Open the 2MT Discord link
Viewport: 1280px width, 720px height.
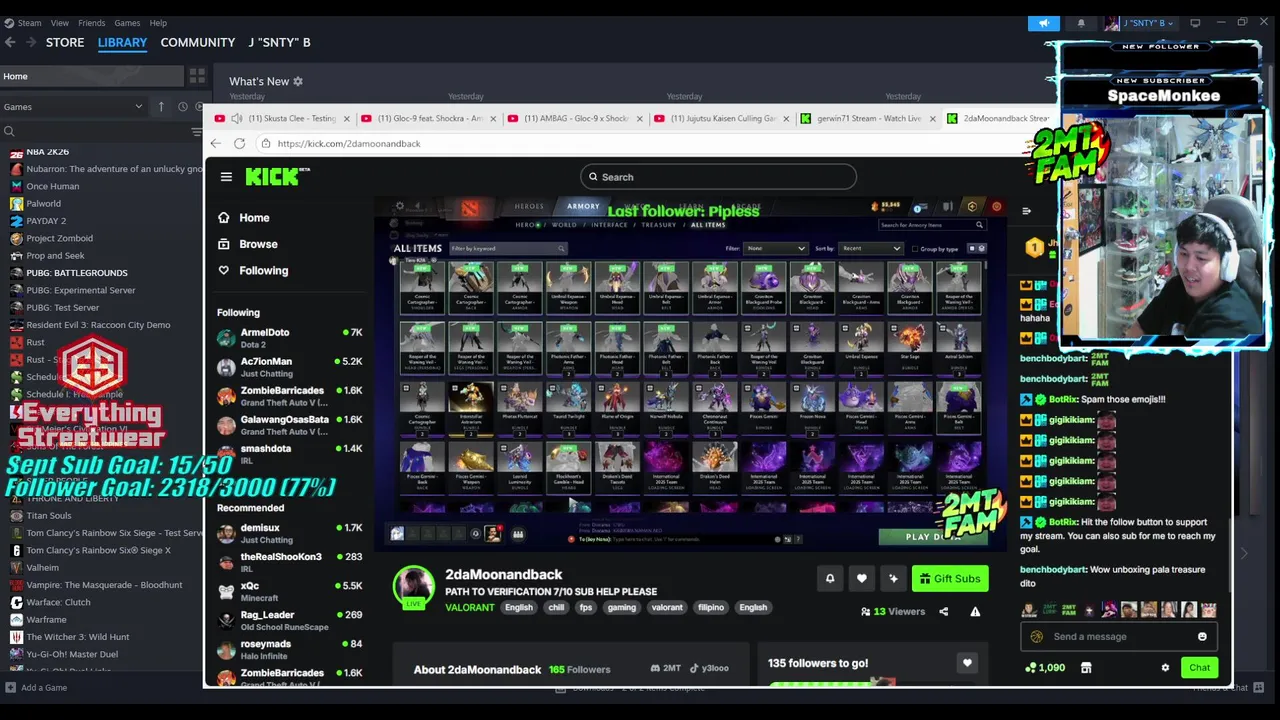tap(666, 668)
